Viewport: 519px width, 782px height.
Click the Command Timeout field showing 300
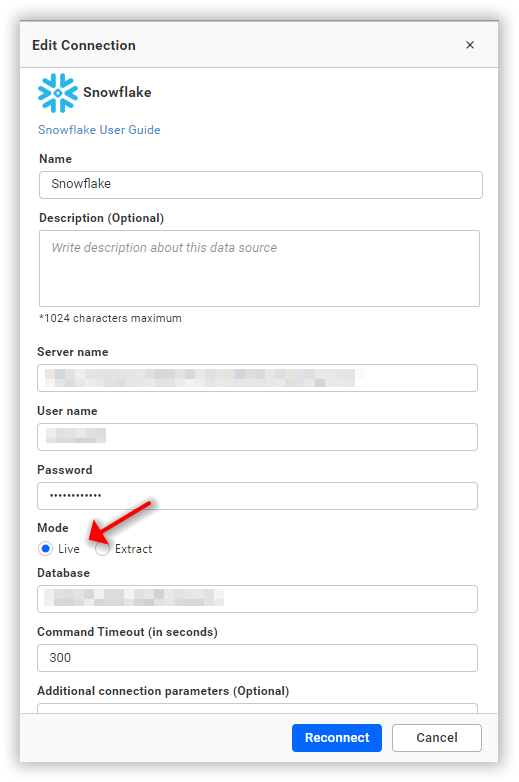[x=257, y=658]
